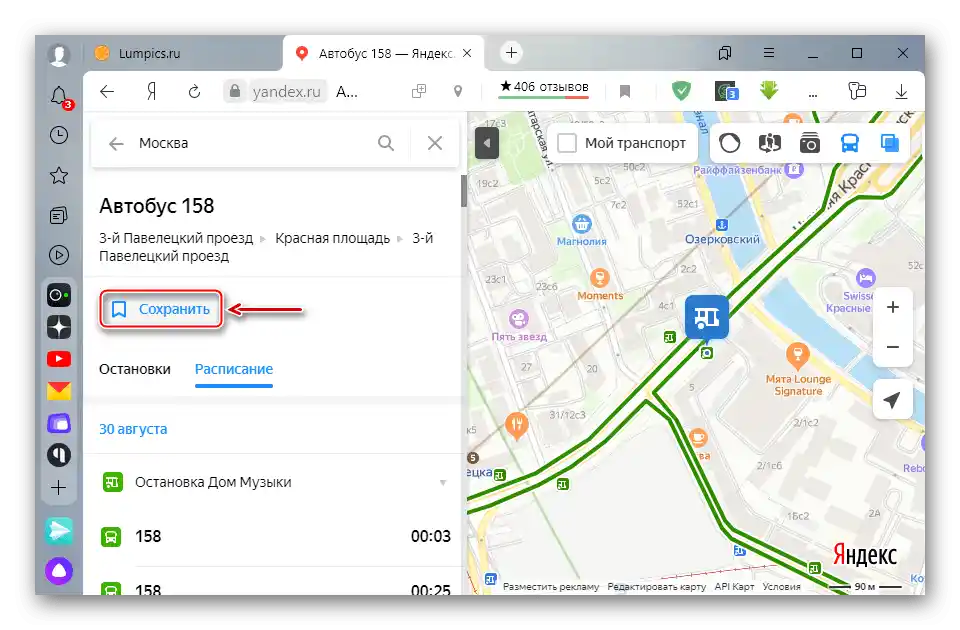
Task: Open new tab with plus button
Action: pos(511,53)
